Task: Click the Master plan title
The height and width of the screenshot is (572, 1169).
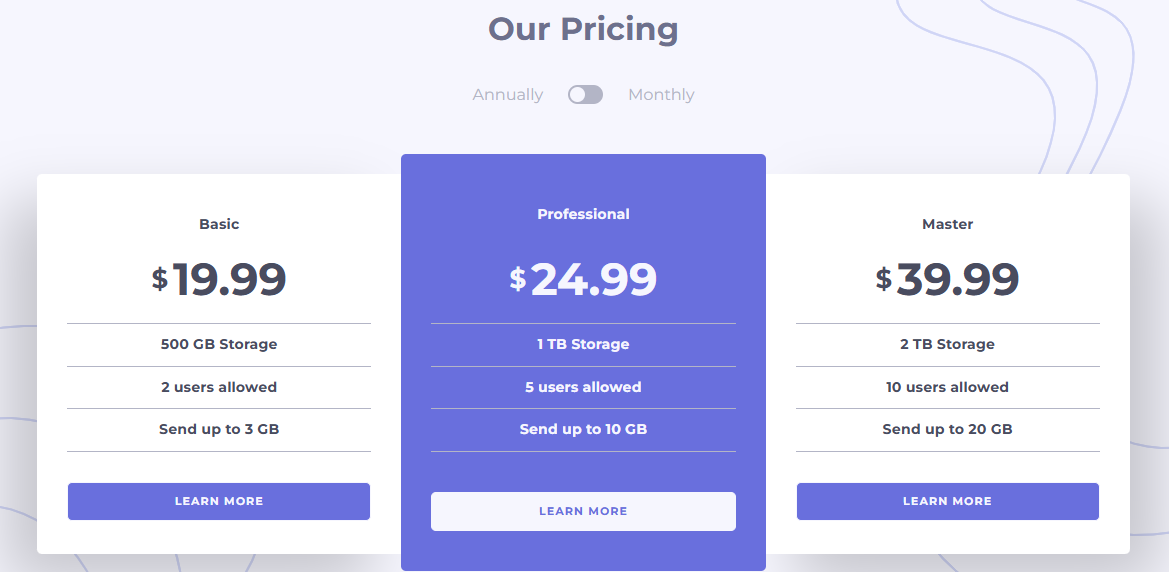Action: pos(948,224)
